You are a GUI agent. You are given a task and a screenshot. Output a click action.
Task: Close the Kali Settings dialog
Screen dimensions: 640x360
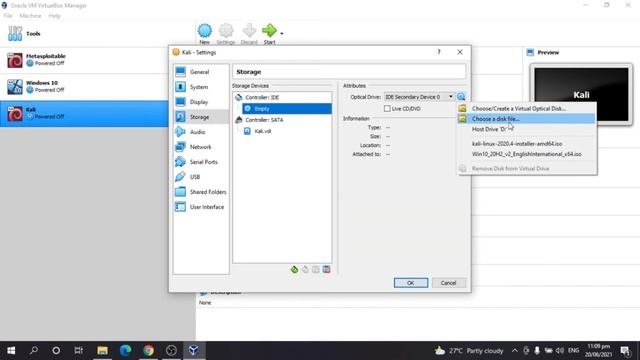tap(460, 52)
